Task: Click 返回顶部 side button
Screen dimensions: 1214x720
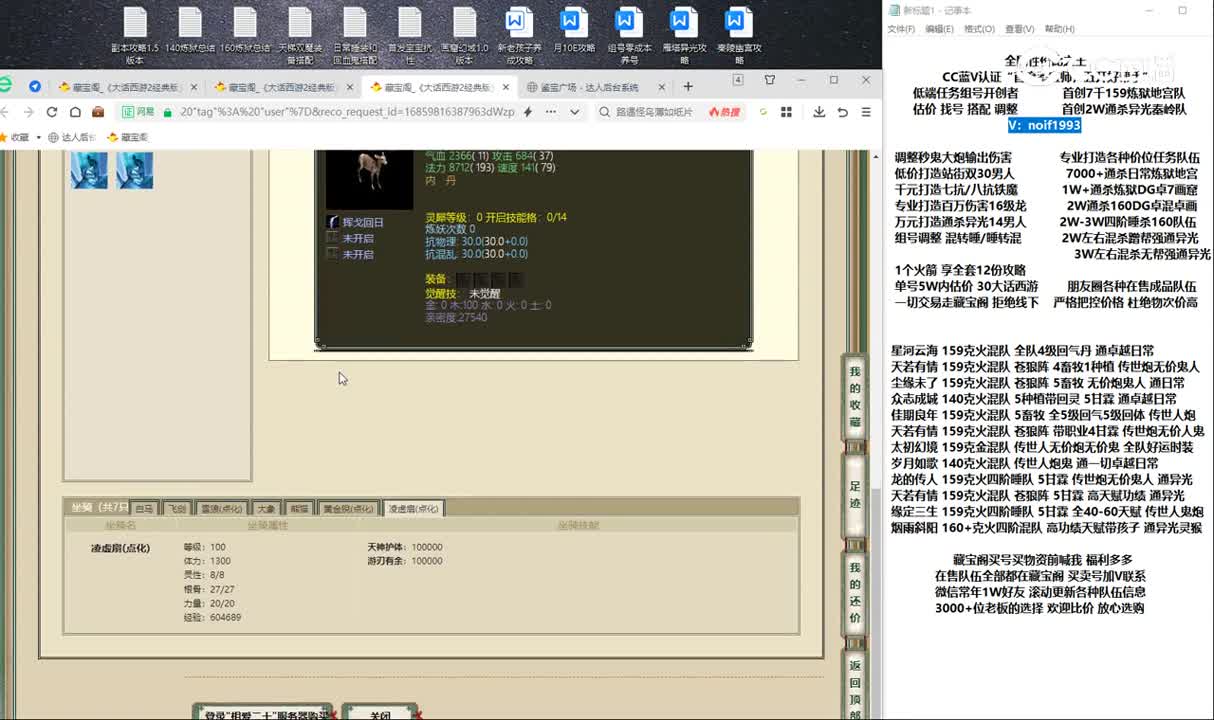Action: click(855, 687)
